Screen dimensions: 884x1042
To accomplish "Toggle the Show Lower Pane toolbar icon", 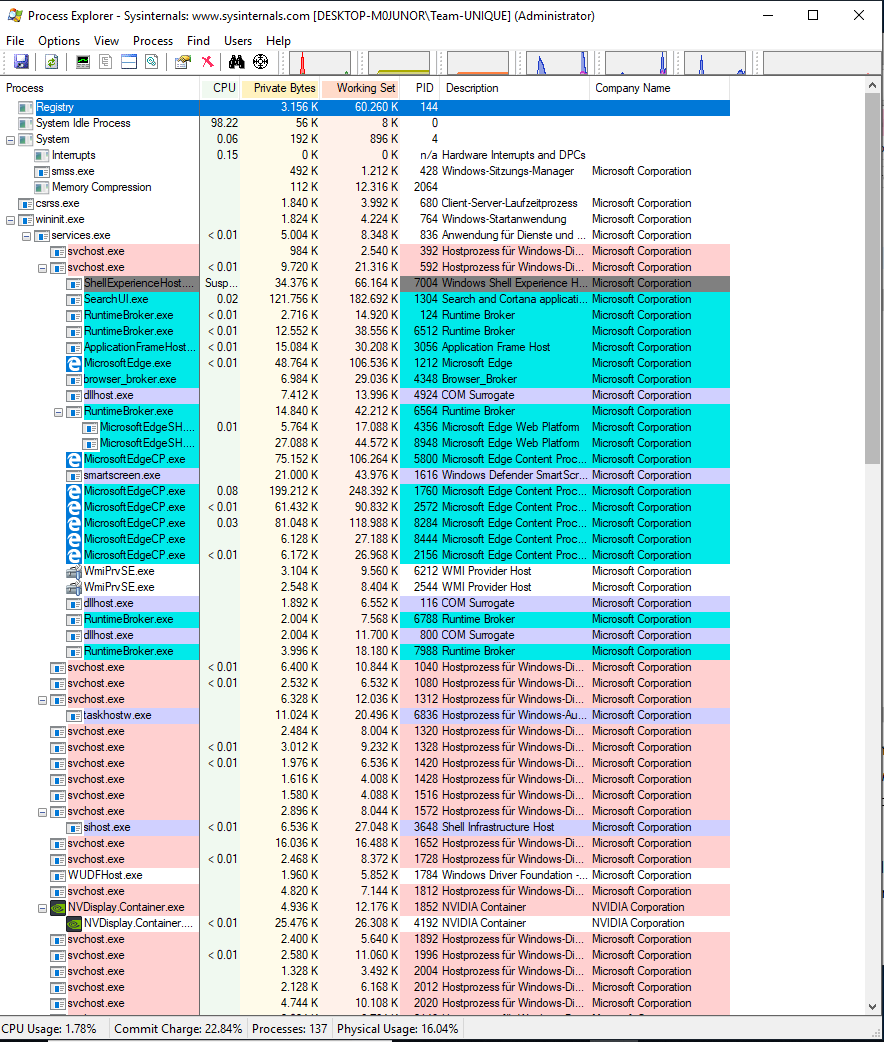I will point(129,62).
